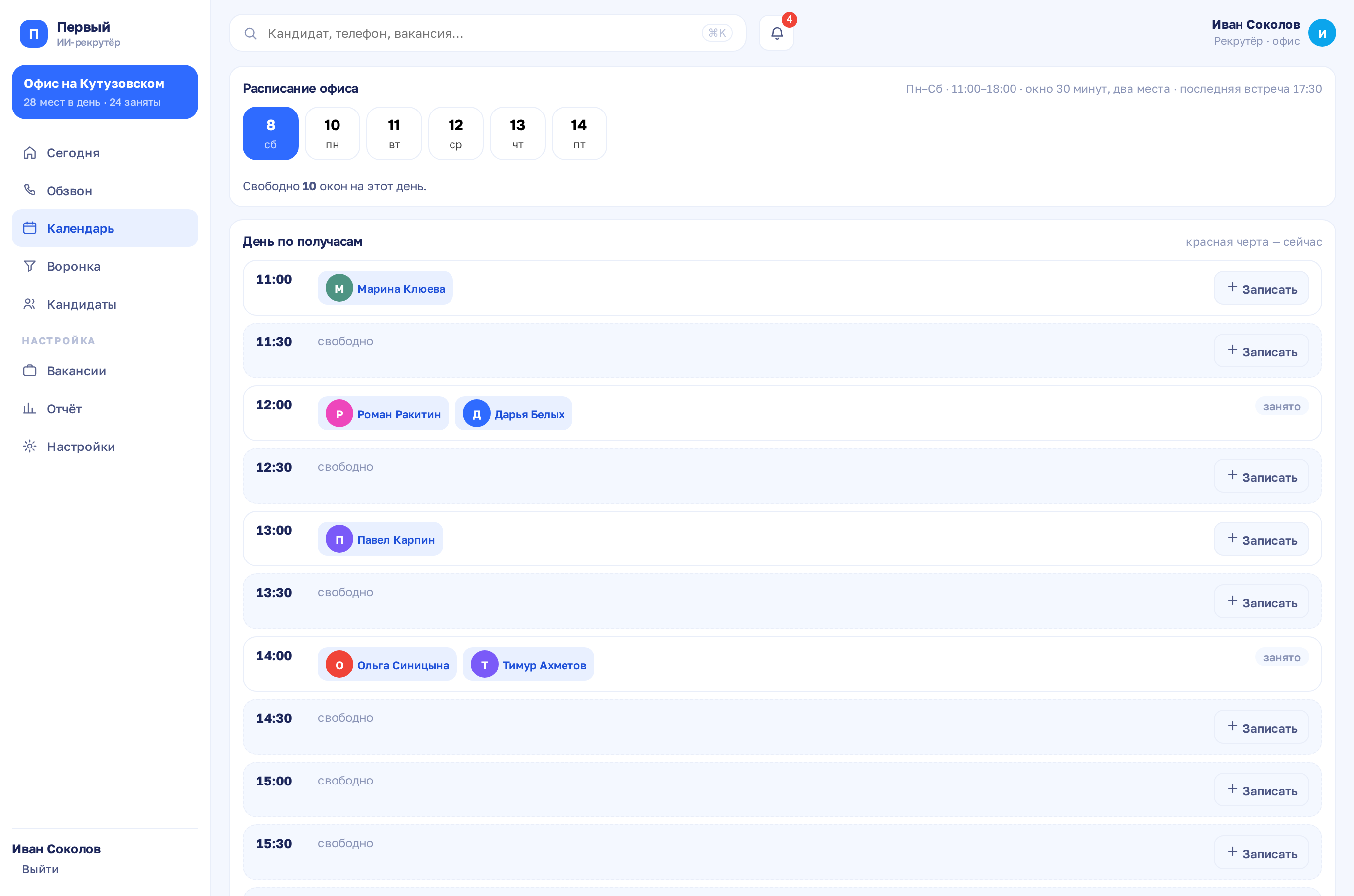Click Павел Карпин's avatar at 13:00
This screenshot has height=896, width=1354.
tap(339, 539)
